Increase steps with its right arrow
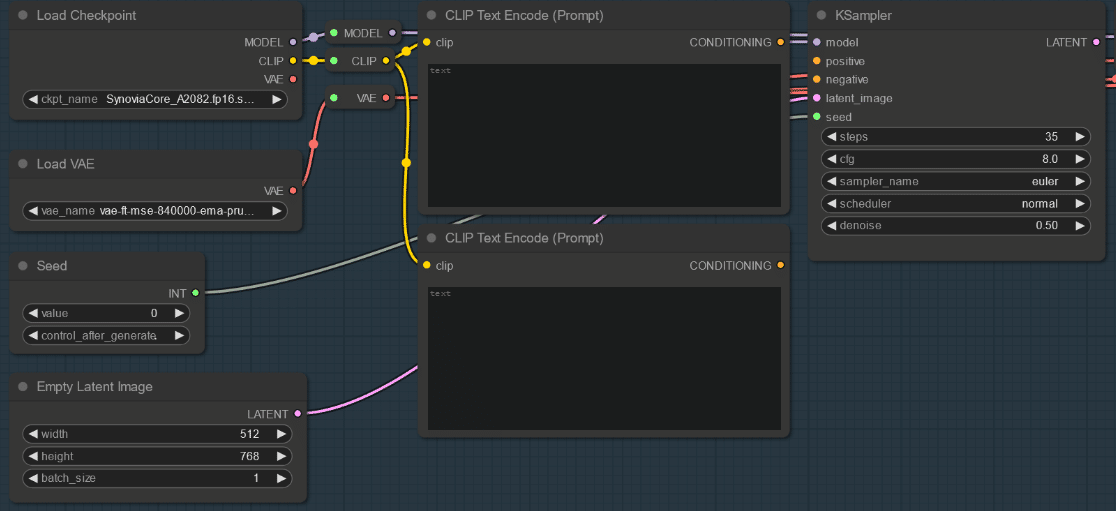The height and width of the screenshot is (511, 1116). pos(1080,137)
